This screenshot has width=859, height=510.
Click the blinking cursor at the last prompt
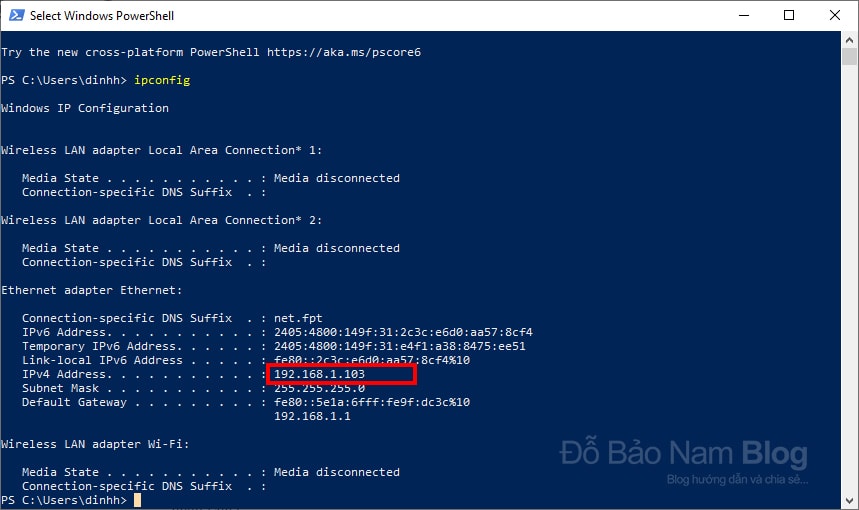coord(138,500)
